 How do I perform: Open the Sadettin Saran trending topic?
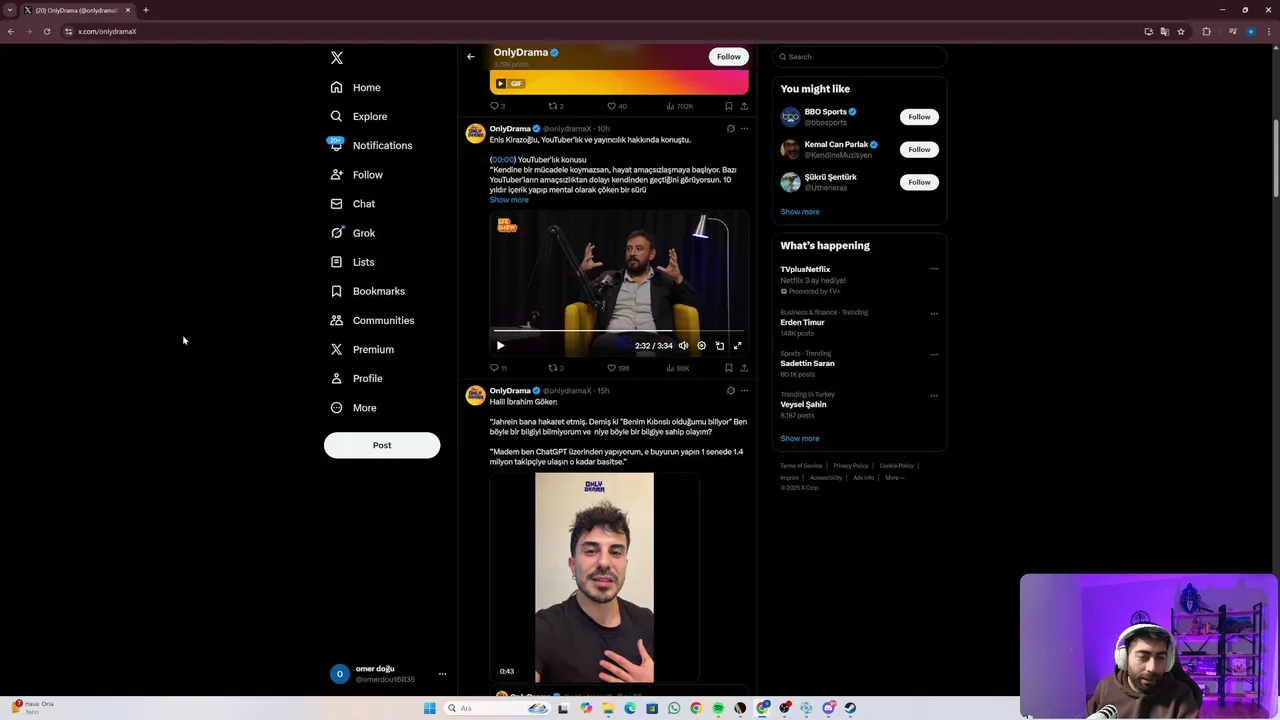807,364
